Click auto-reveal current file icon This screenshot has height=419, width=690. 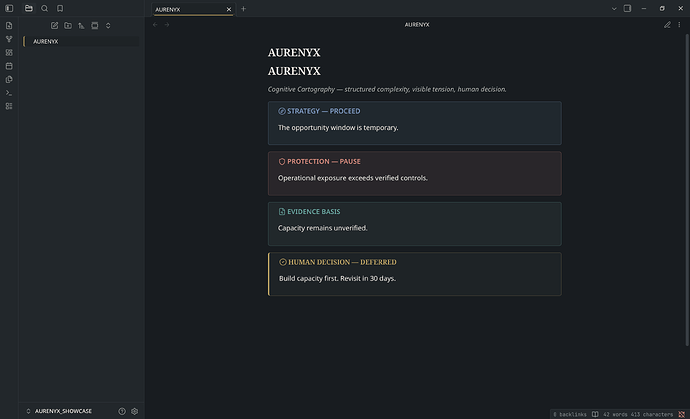[x=95, y=26]
